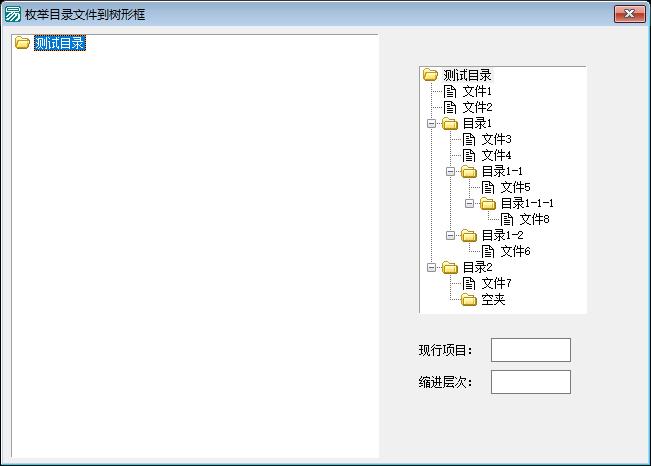Click the document icon beside 文件5
The height and width of the screenshot is (466, 651).
pyautogui.click(x=488, y=187)
